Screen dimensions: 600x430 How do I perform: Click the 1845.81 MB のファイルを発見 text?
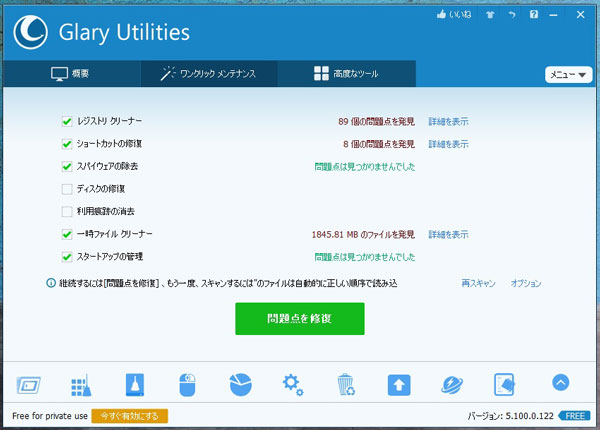click(x=363, y=235)
